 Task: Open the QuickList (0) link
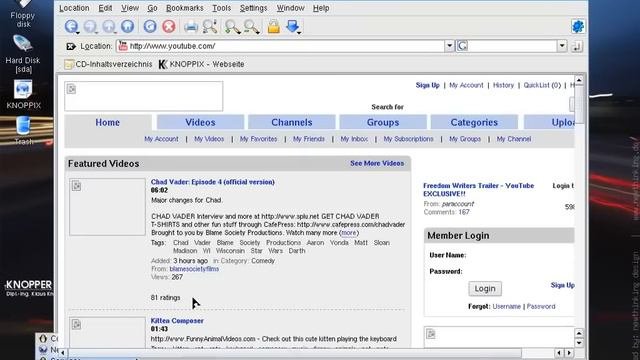pos(542,85)
